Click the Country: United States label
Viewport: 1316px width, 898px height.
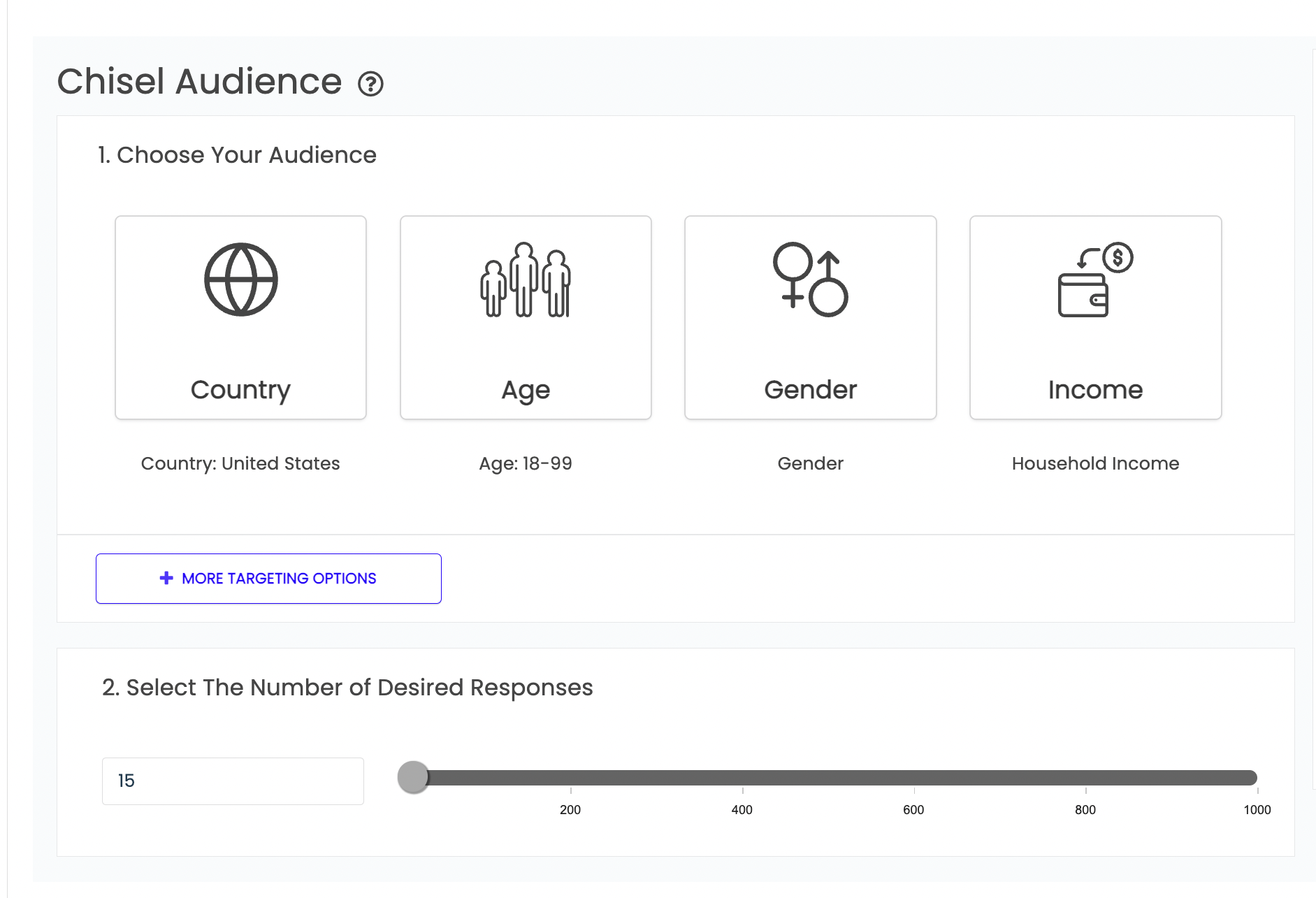pos(240,463)
